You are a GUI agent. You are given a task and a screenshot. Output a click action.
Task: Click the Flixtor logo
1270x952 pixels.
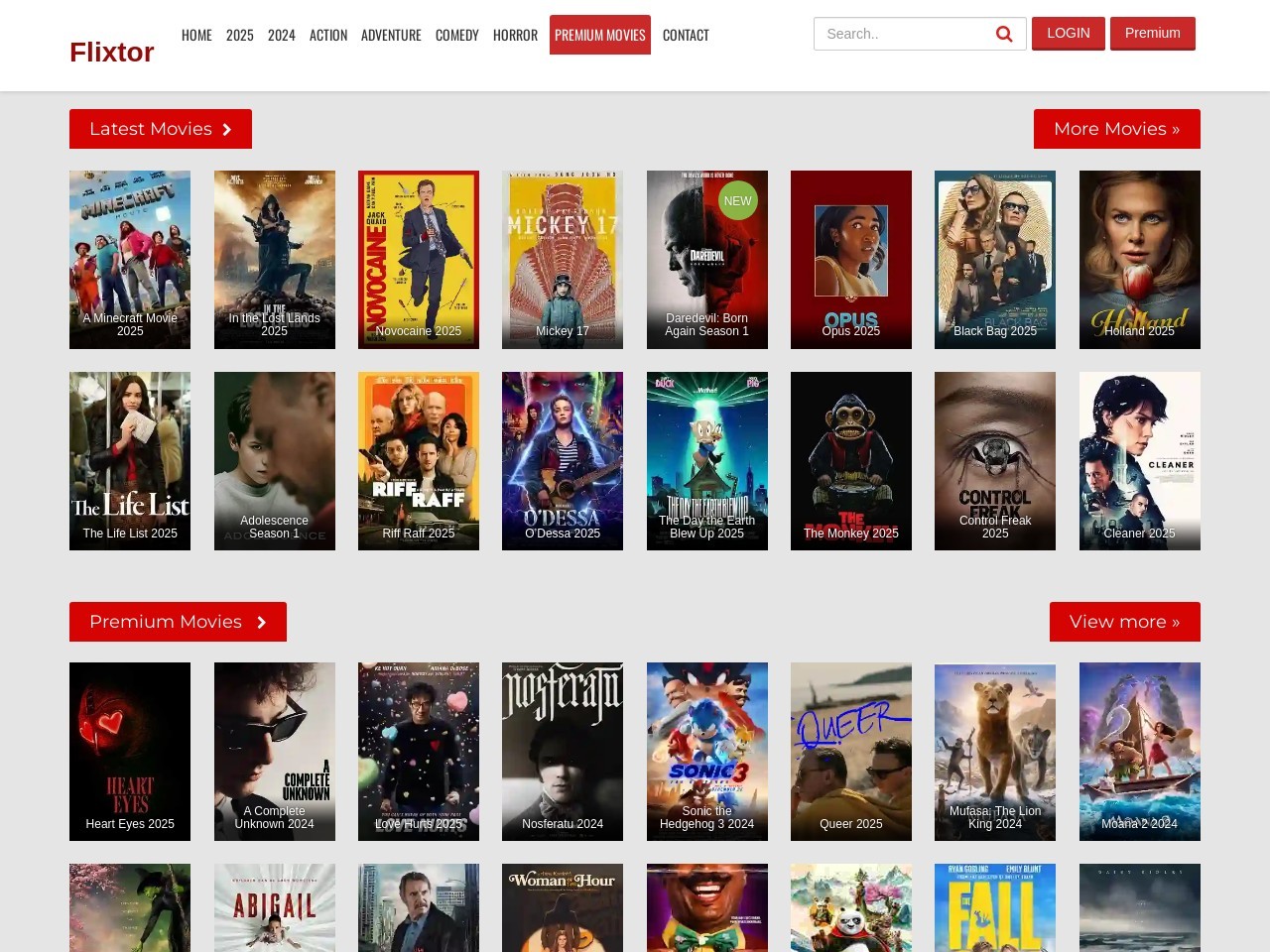[x=112, y=53]
